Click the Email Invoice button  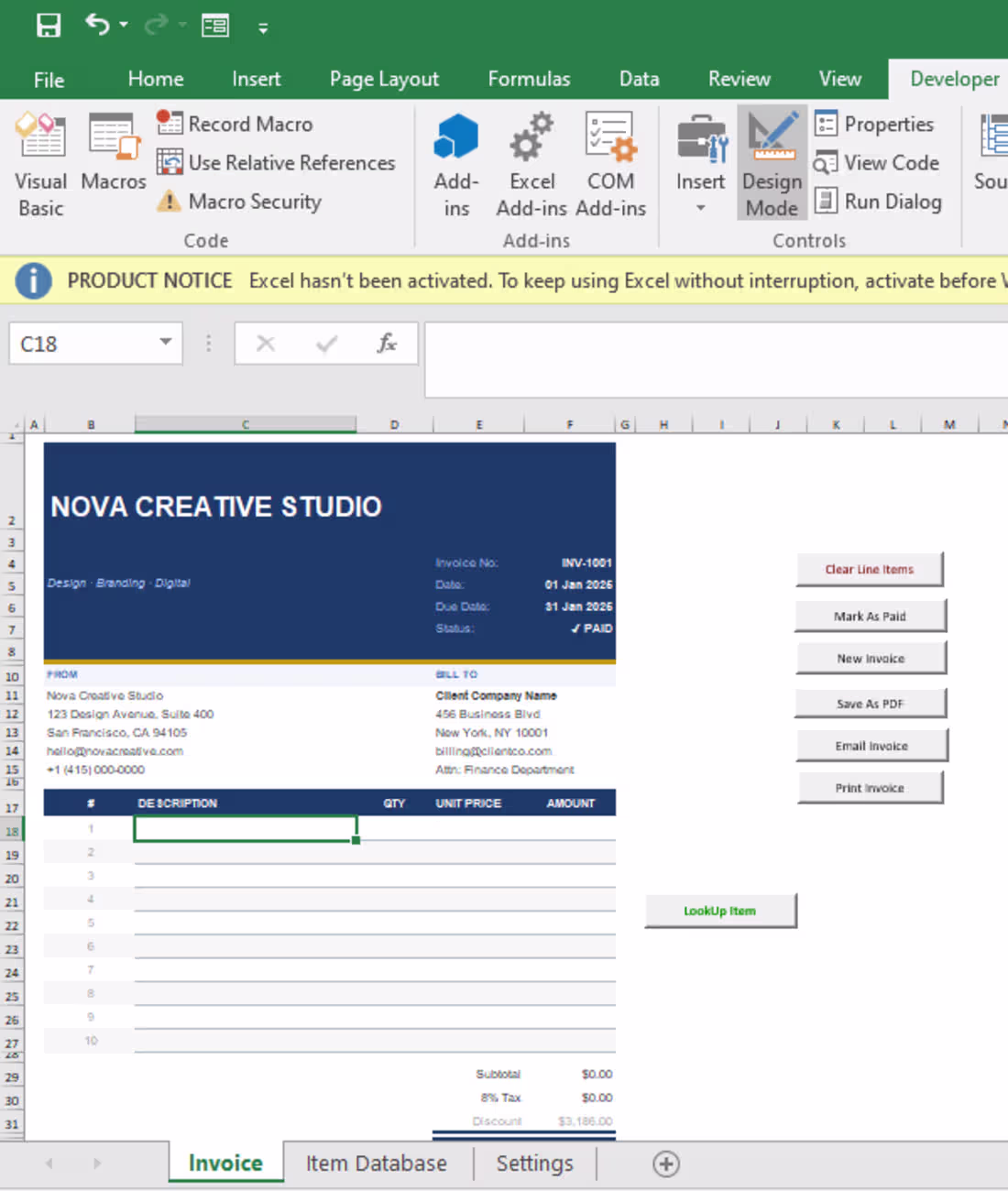coord(871,746)
